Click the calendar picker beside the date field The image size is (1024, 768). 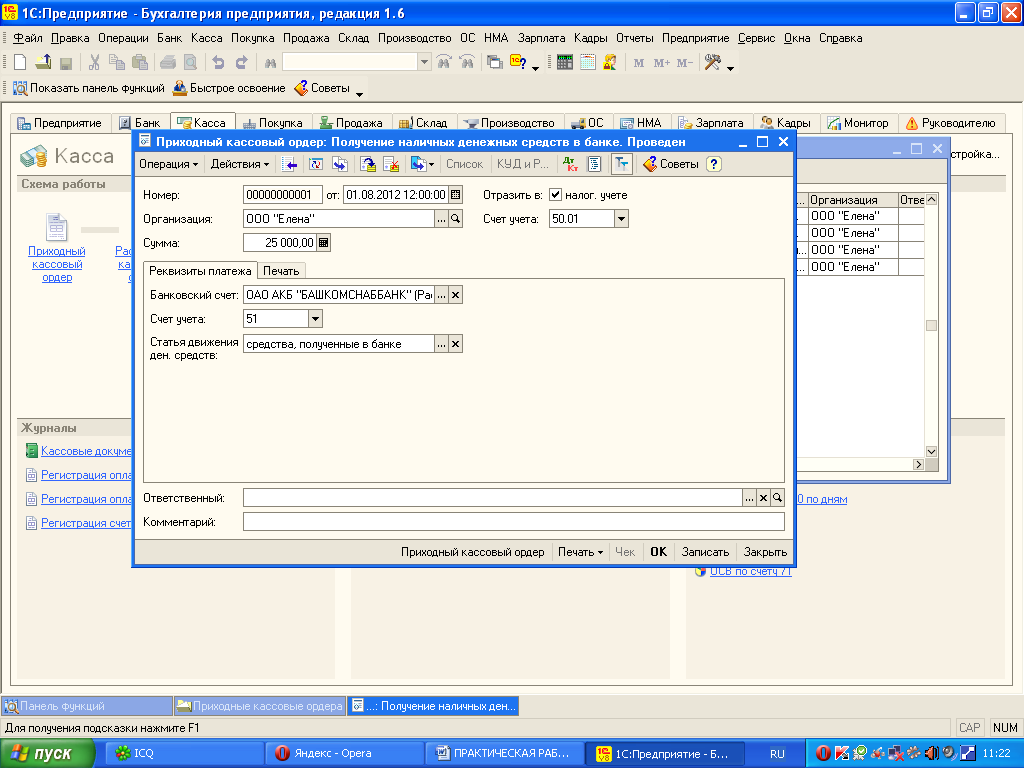coord(456,195)
